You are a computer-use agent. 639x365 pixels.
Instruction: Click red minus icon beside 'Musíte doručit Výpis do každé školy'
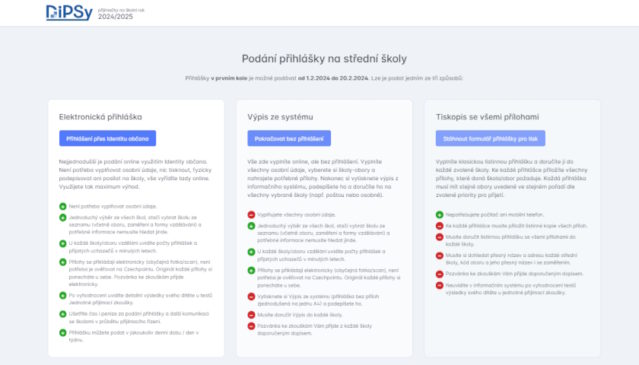(251, 314)
